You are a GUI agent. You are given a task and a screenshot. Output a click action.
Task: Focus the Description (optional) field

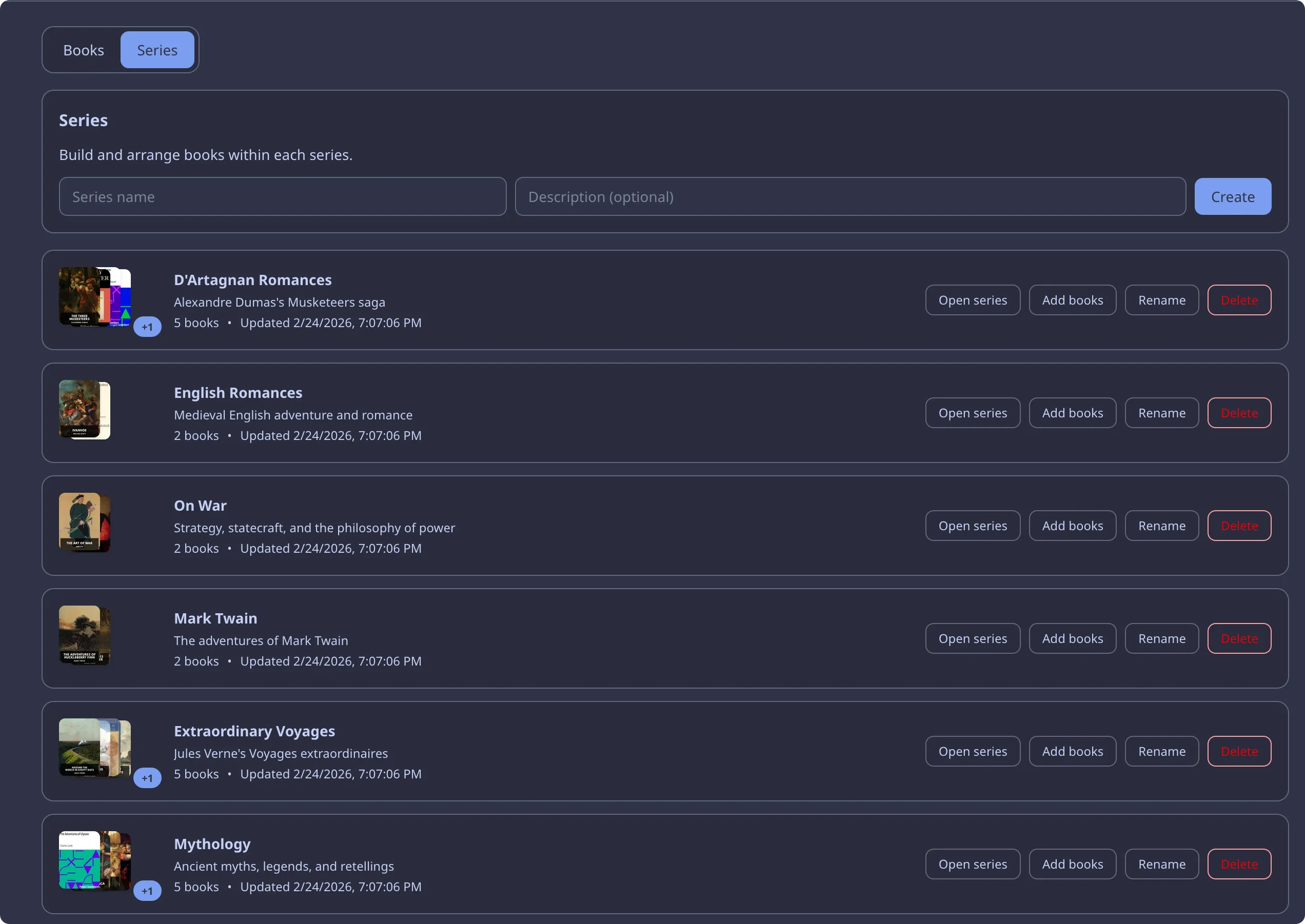click(x=849, y=197)
